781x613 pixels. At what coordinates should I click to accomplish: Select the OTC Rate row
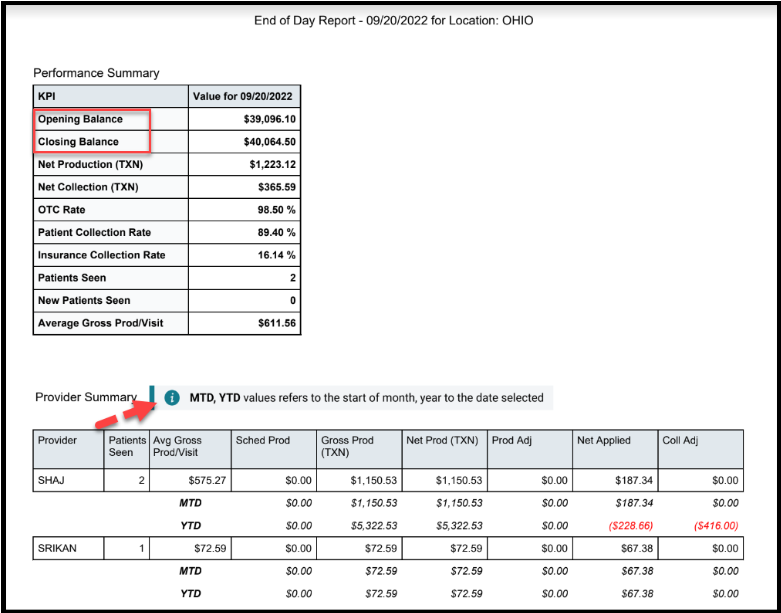[x=167, y=210]
